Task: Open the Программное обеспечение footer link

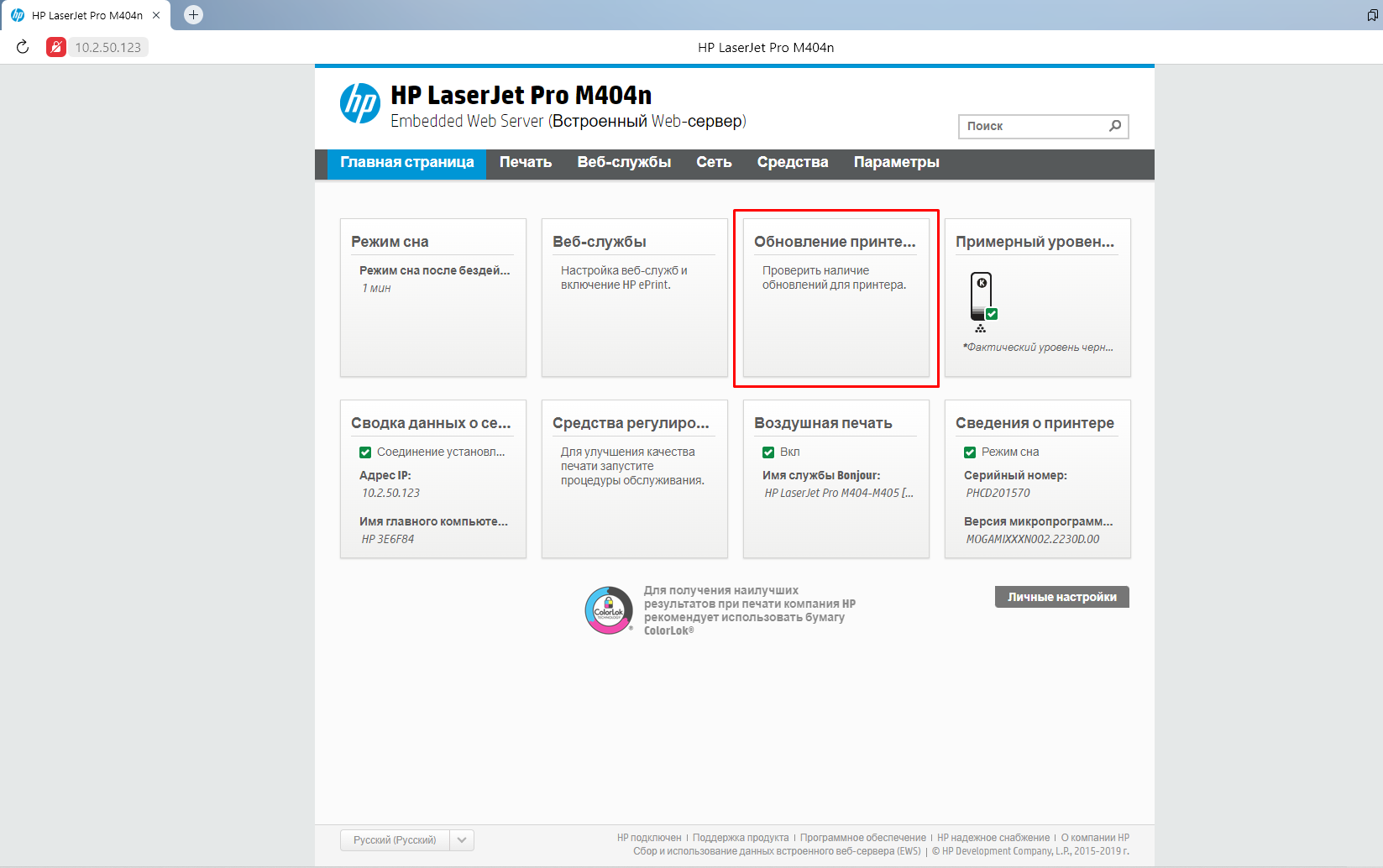Action: pos(863,838)
